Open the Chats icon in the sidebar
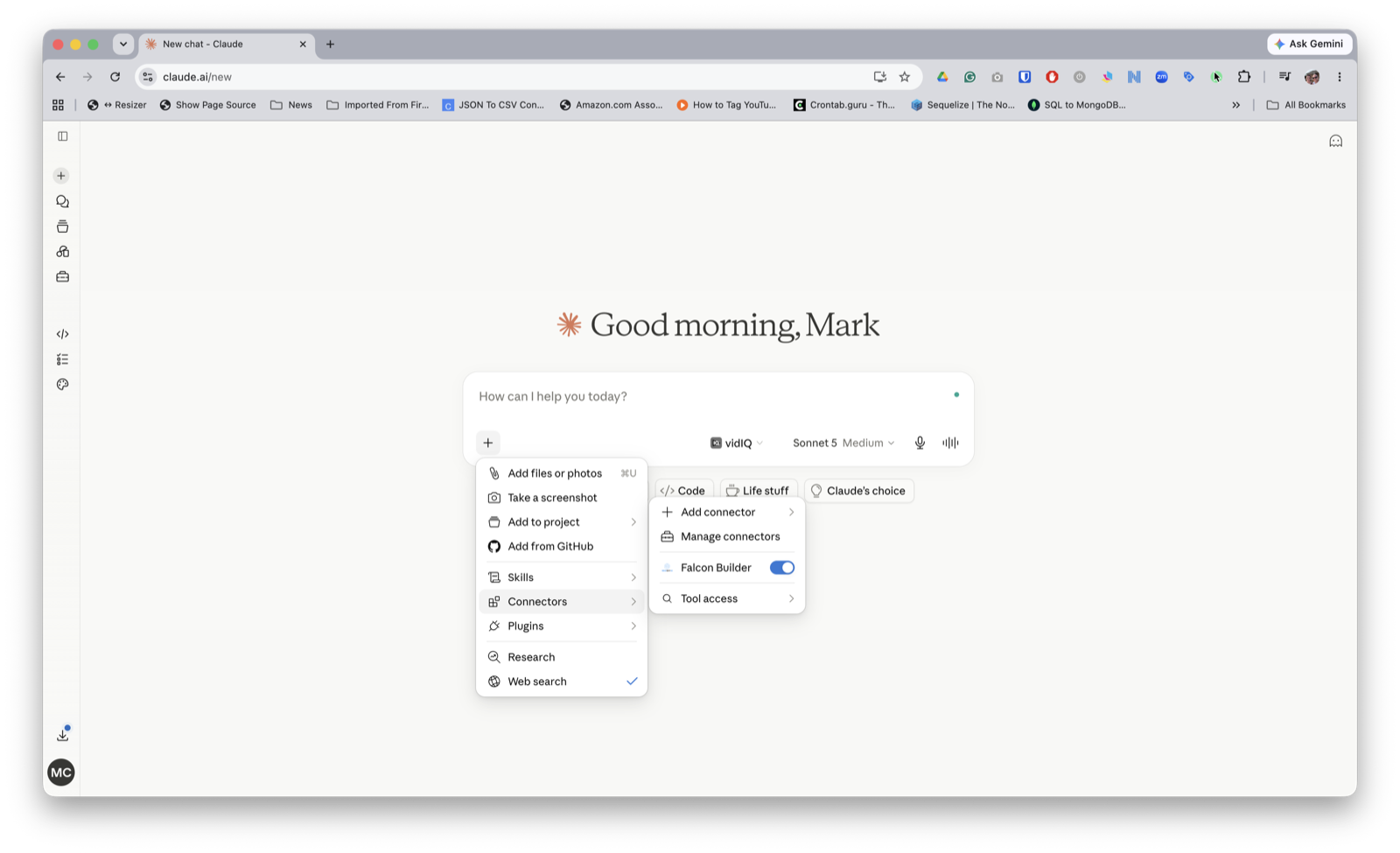1400x853 pixels. 62,201
